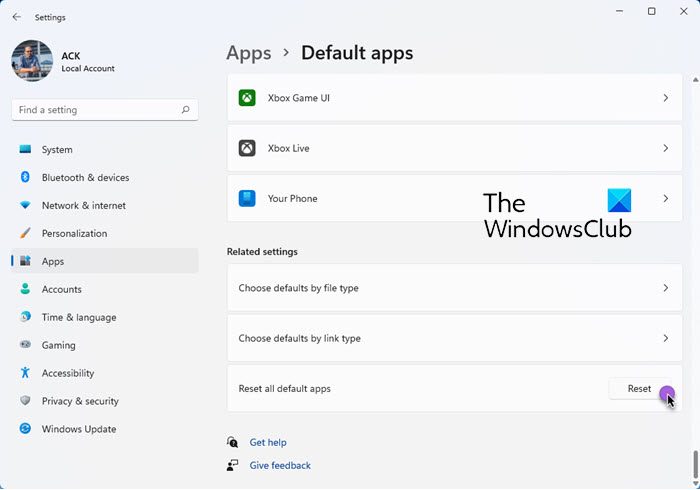
Task: Open the Give feedback link
Action: tap(280, 465)
